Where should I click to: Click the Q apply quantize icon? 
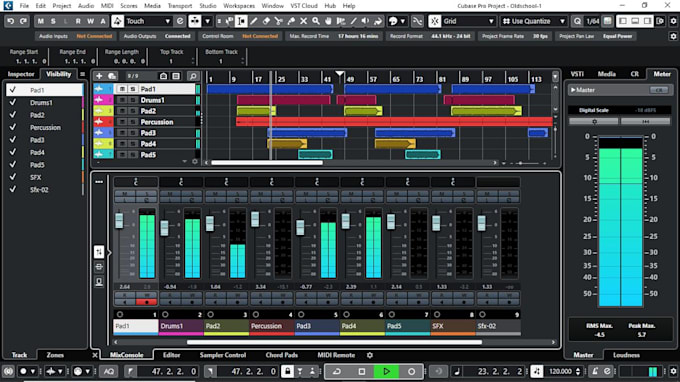(577, 21)
